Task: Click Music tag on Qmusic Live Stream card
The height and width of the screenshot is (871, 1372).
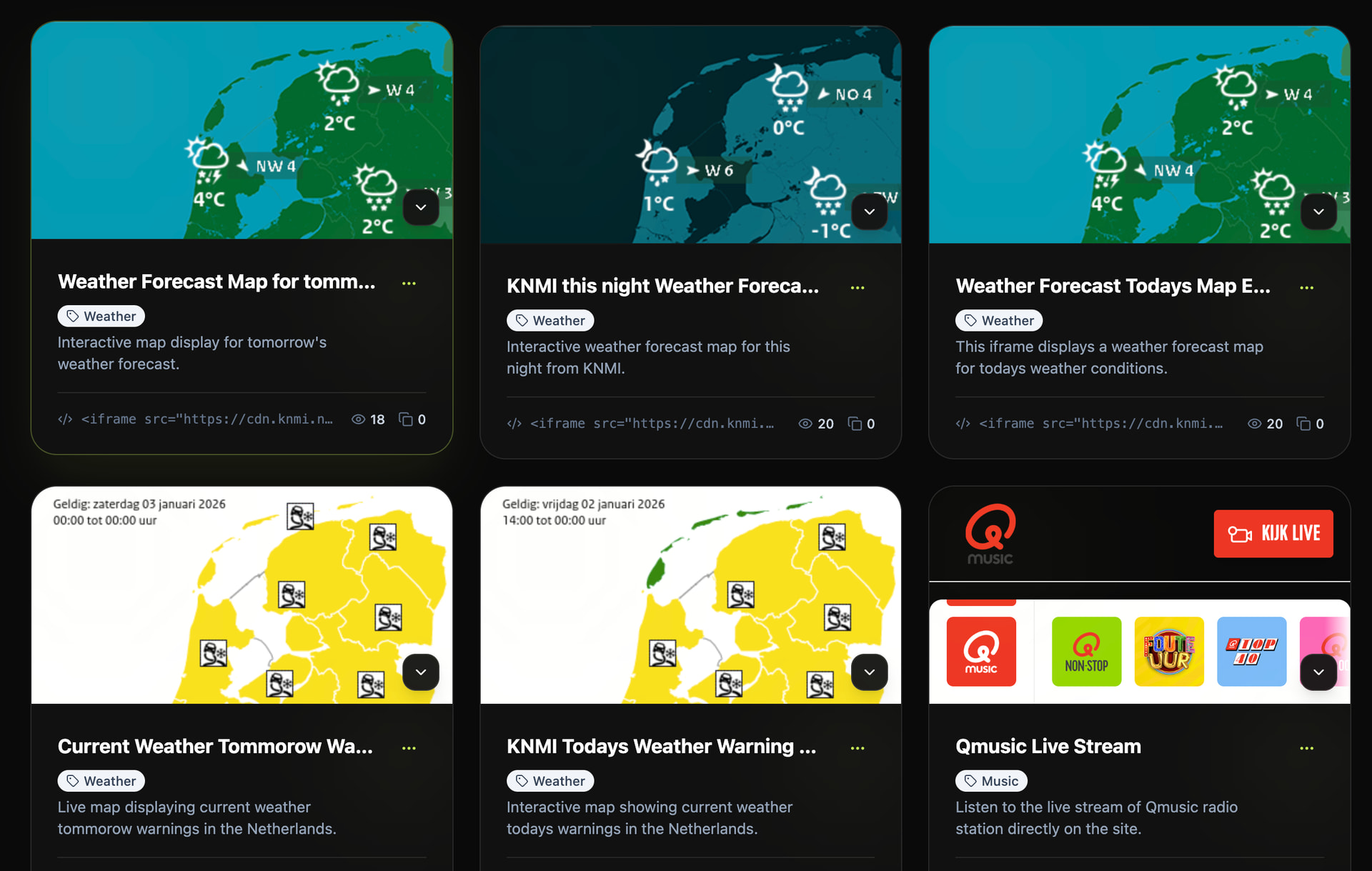Action: (x=991, y=781)
